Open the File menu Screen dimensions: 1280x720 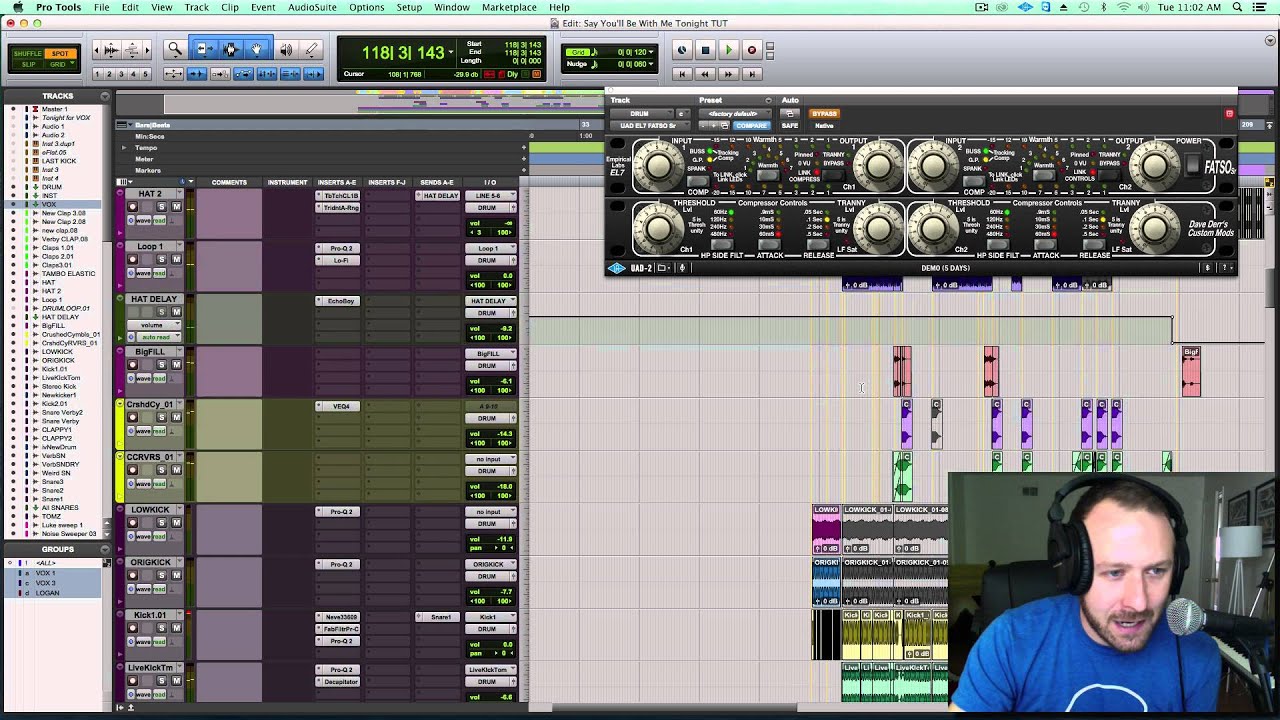pos(102,7)
